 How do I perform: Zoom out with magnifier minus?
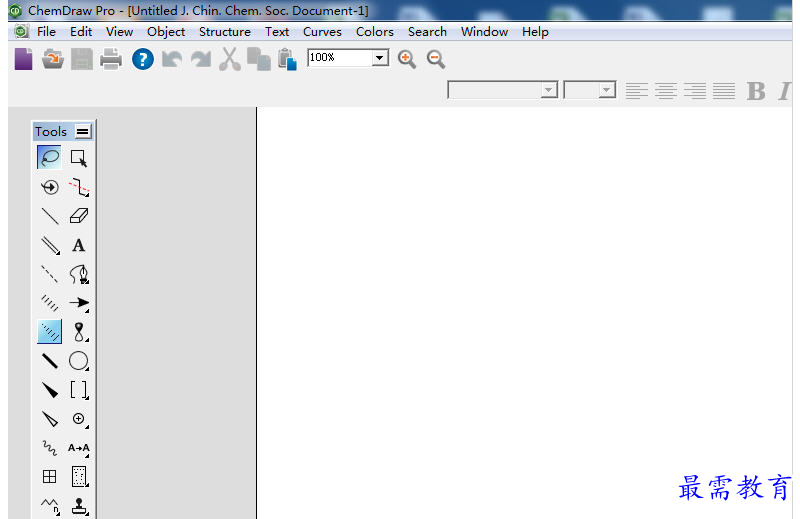point(436,59)
